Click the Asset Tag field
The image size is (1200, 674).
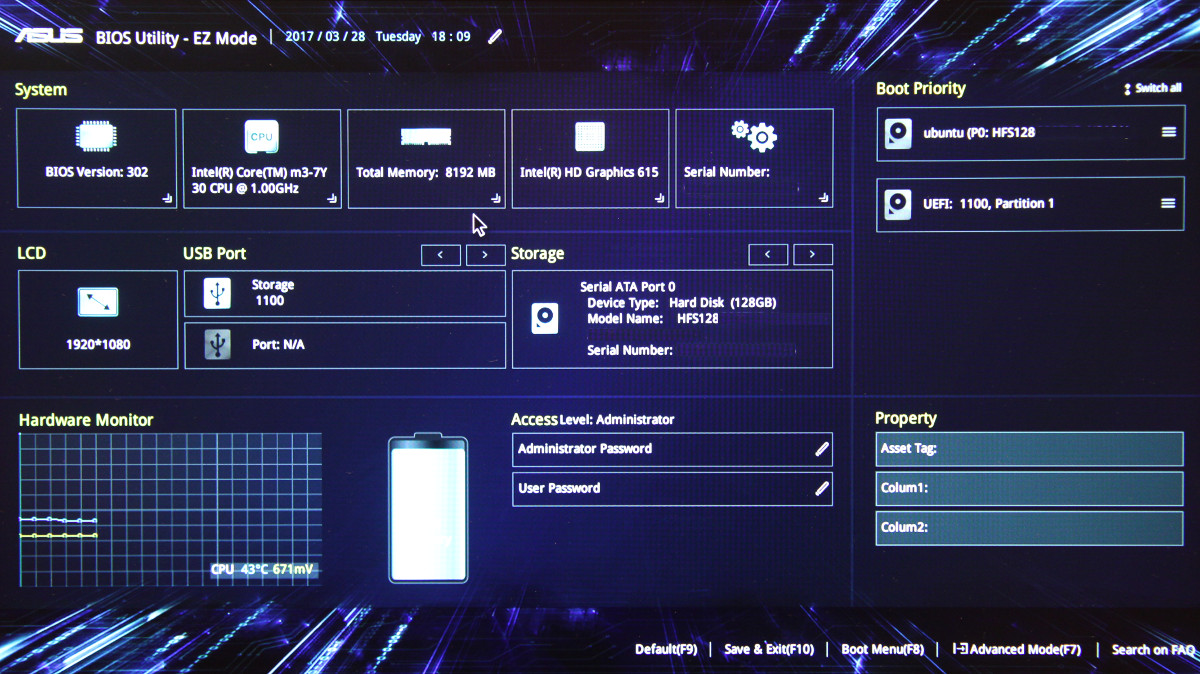pos(1029,449)
